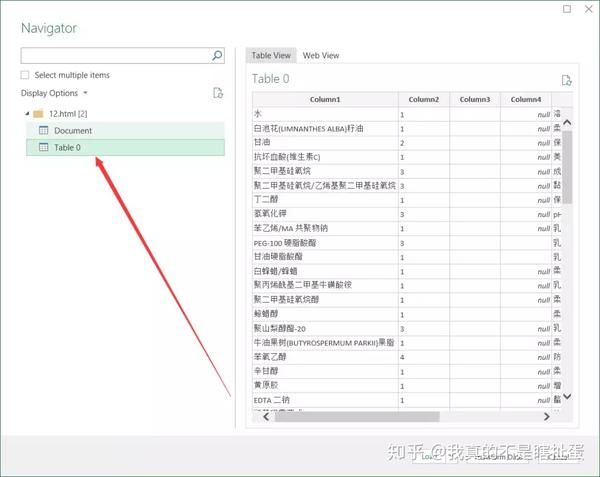Viewport: 600px width, 477px height.
Task: Click the cell 黄原胶
Action: (325, 386)
